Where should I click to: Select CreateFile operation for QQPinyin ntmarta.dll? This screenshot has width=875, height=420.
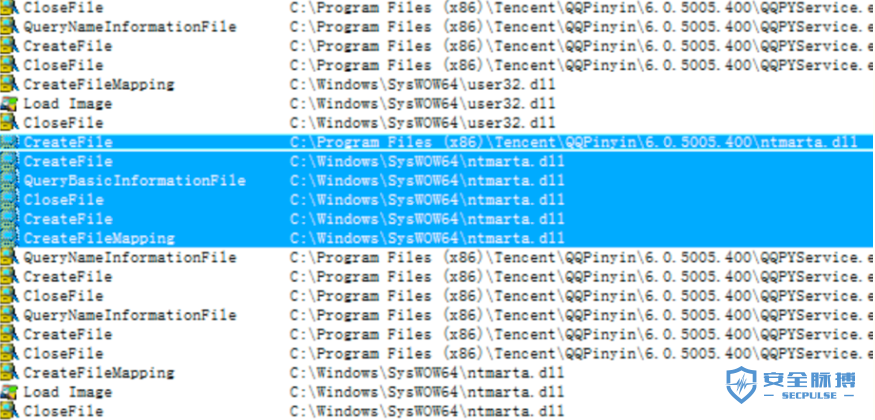point(68,142)
